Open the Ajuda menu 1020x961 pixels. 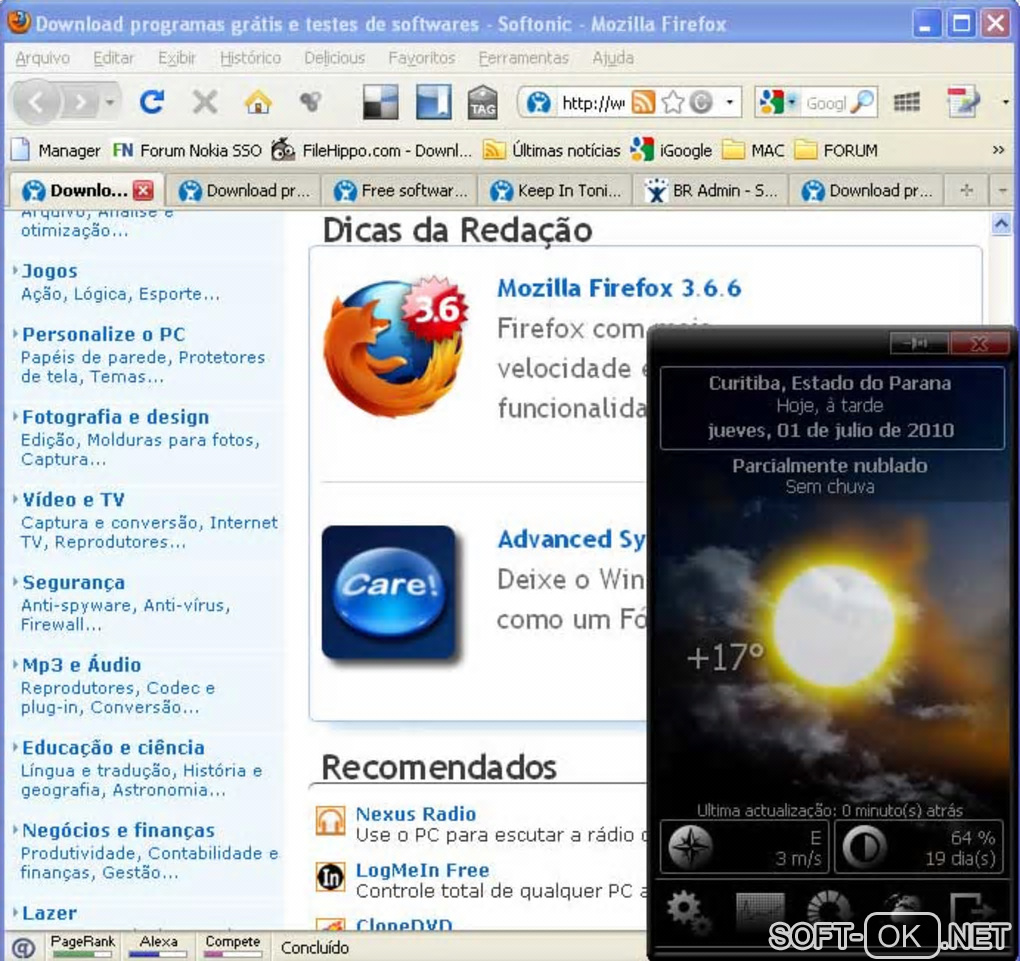[612, 59]
